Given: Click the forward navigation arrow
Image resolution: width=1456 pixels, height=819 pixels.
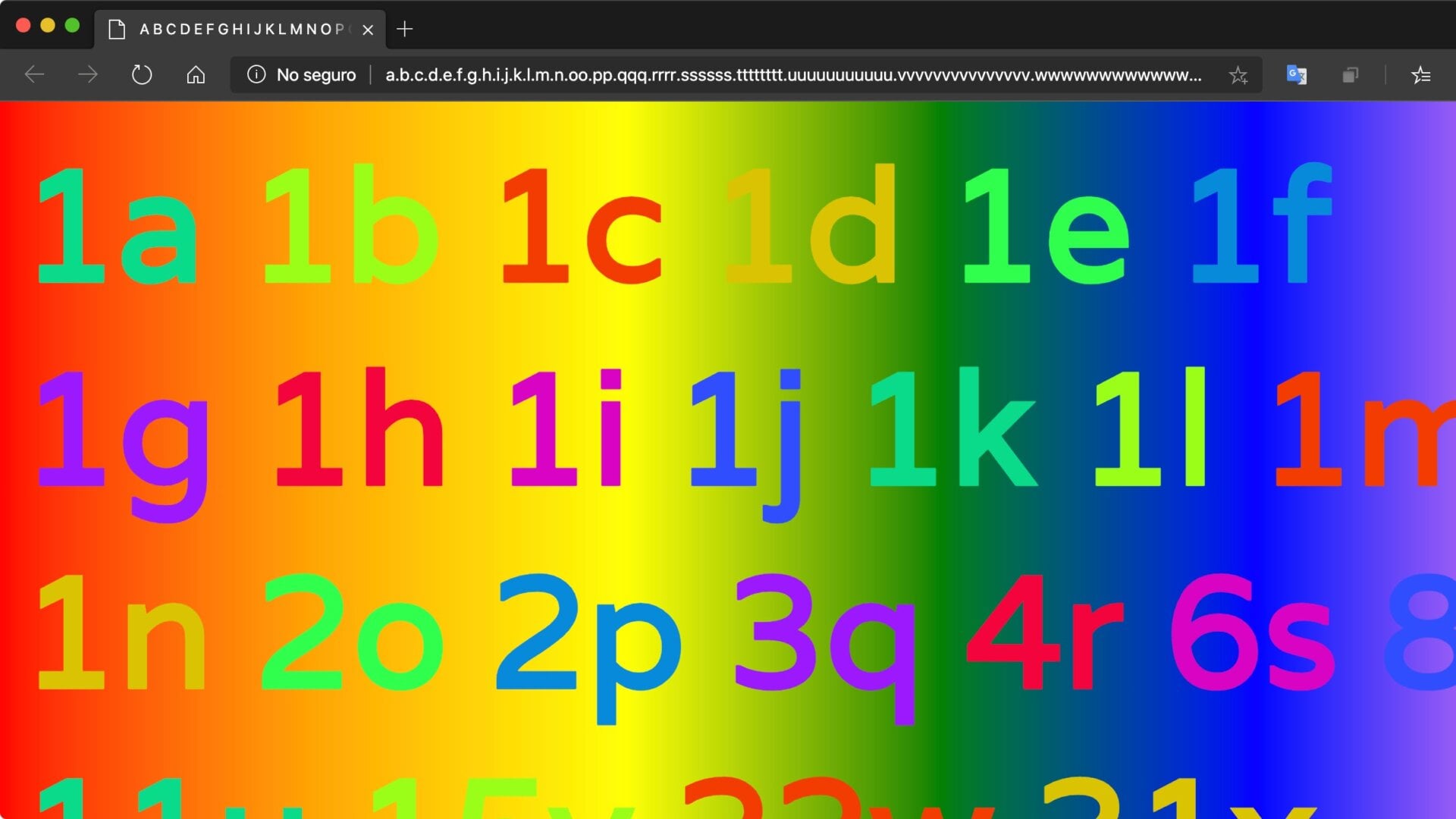Looking at the screenshot, I should (88, 74).
